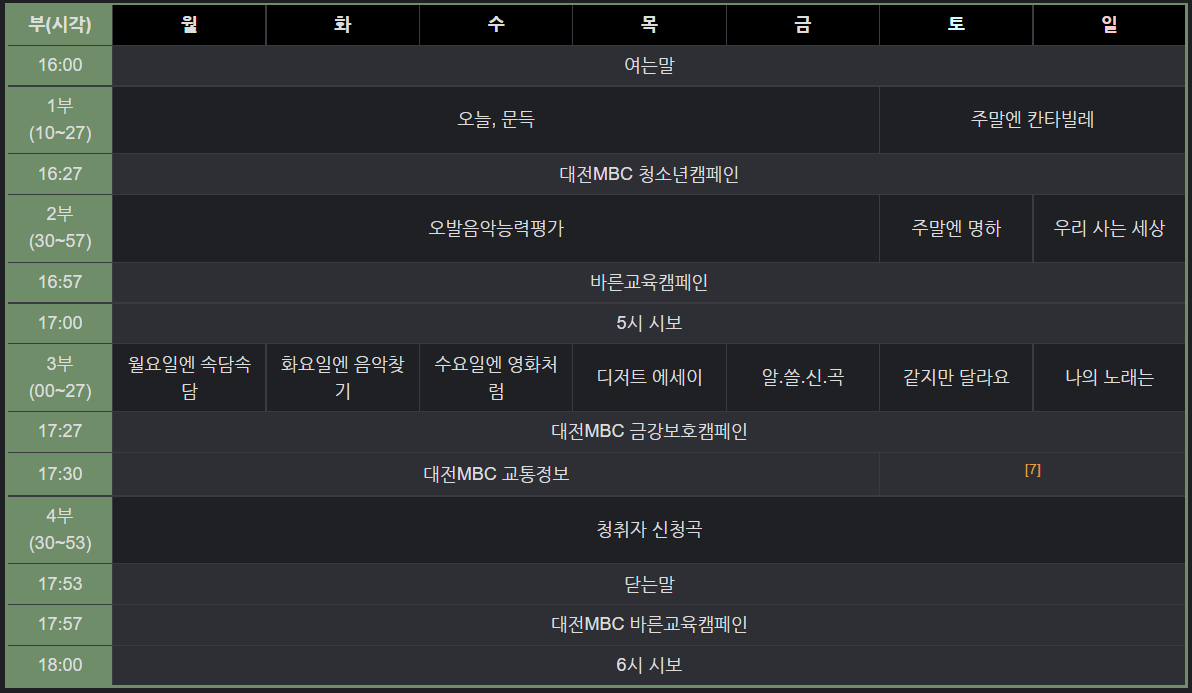Select the 대전MBC 교통정보 cell
The width and height of the screenshot is (1192, 693).
coord(496,474)
